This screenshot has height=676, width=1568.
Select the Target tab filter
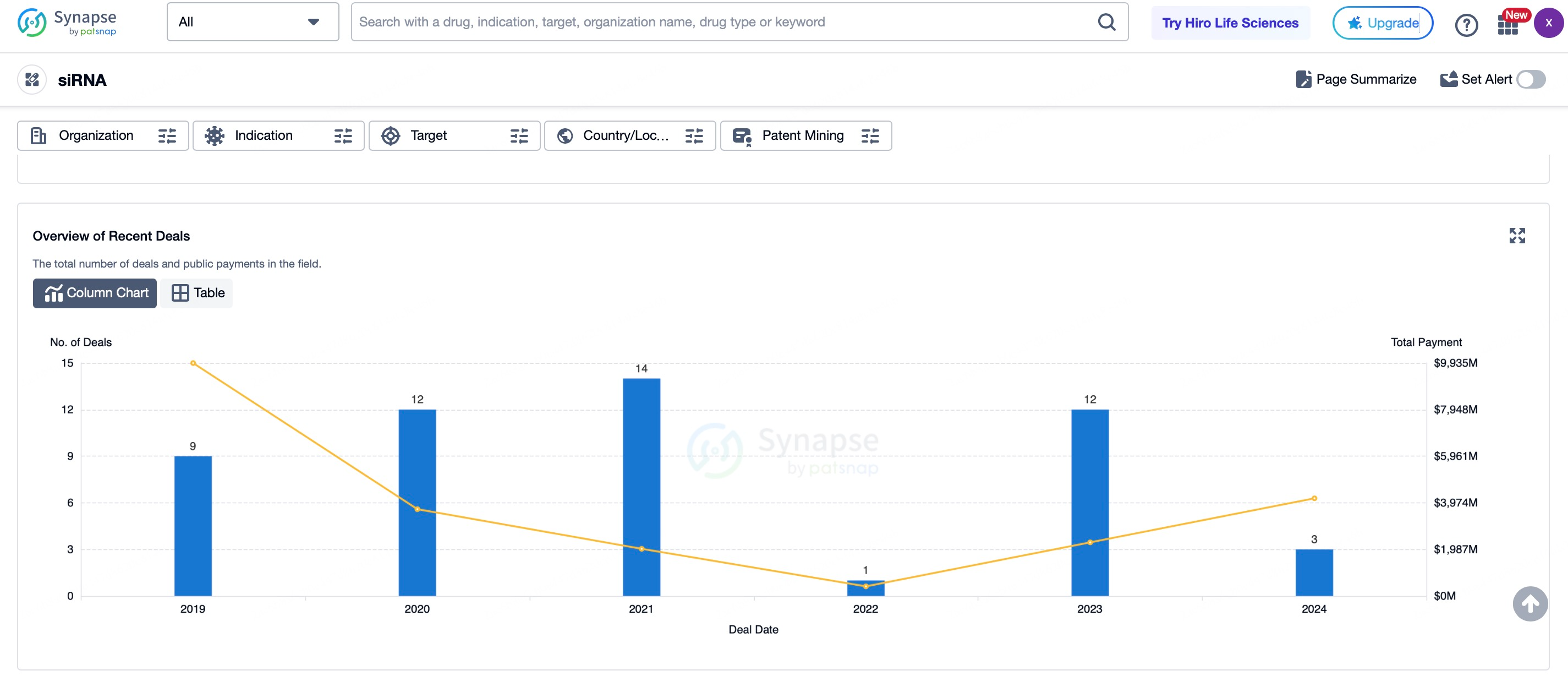[x=454, y=135]
